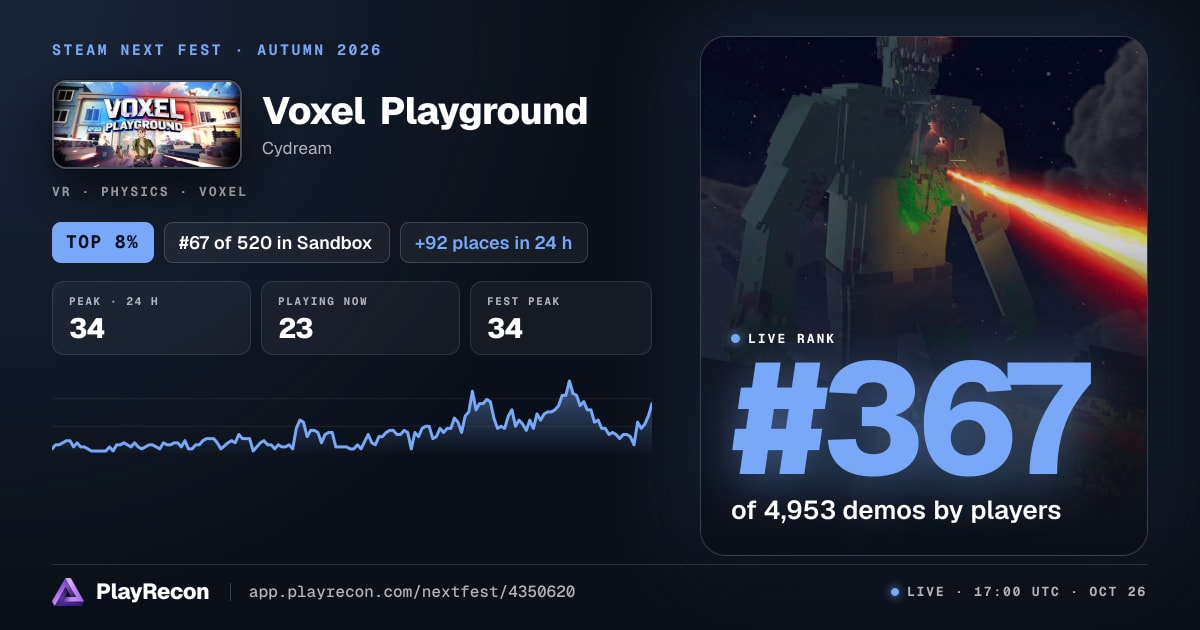Click the TOP 8% badge
The height and width of the screenshot is (630, 1200).
(103, 243)
